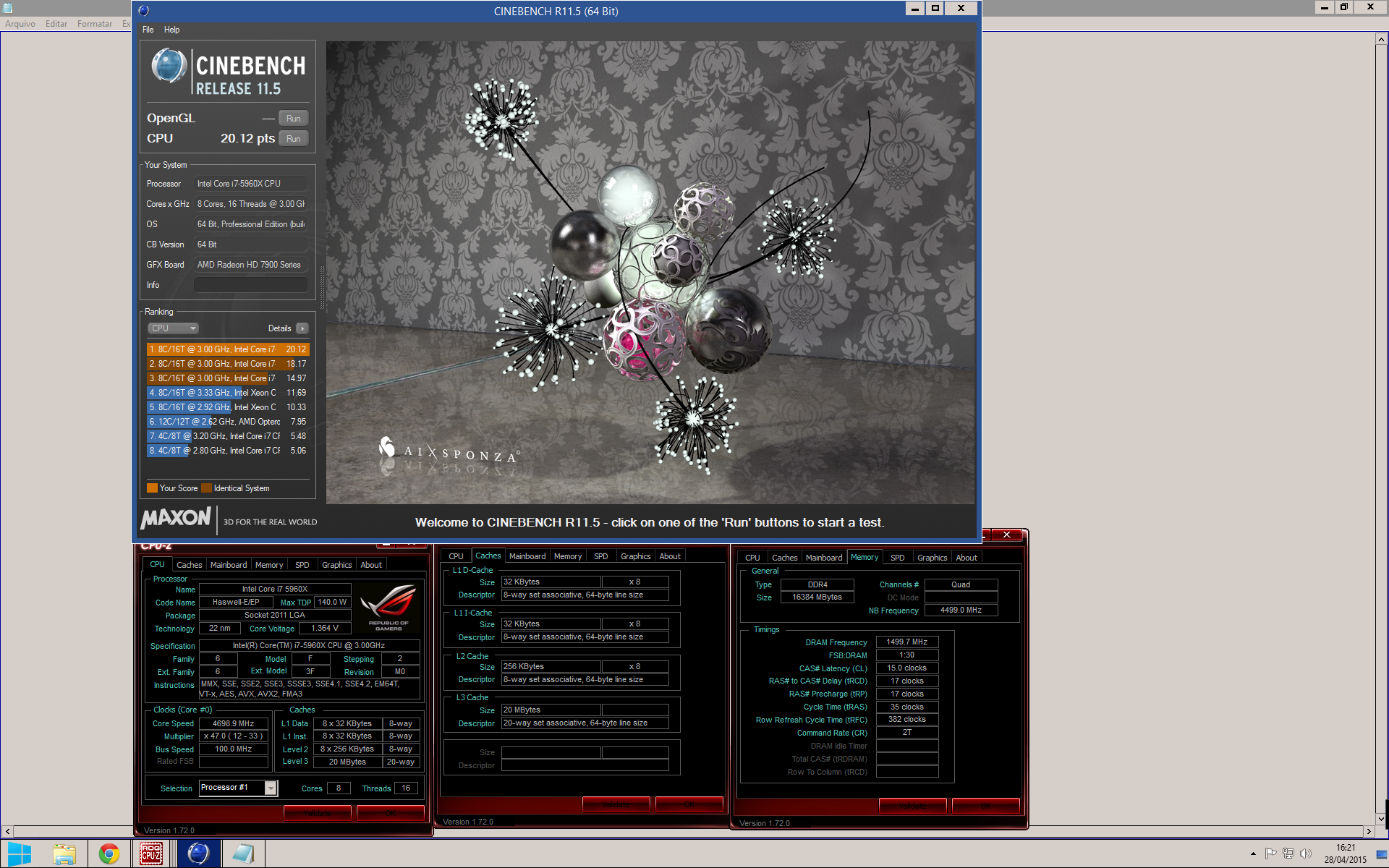Click the ROG Republic of Gamers logo

(388, 607)
